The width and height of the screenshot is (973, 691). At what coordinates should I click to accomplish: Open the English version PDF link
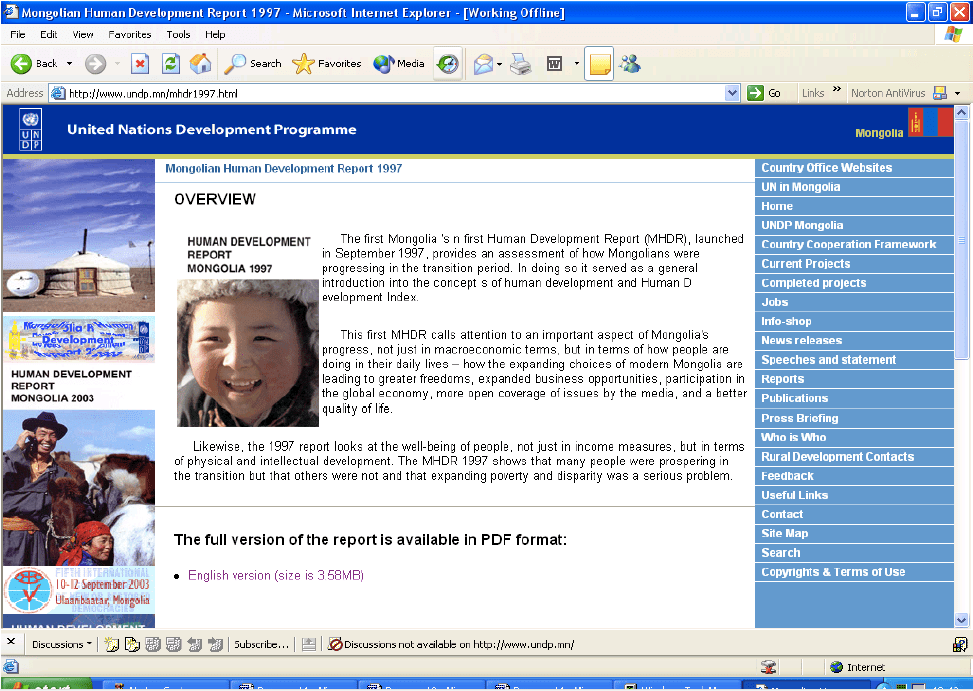[x=275, y=575]
